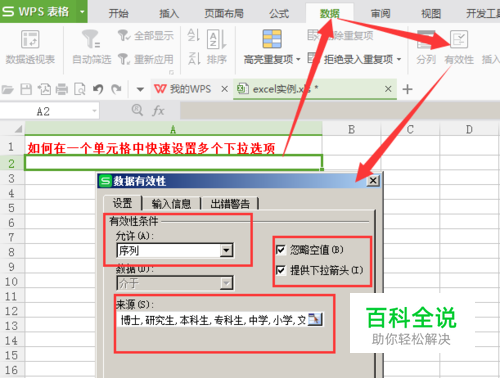Open the 排序 sort dialog
Viewport: 500px width, 378px height.
[217, 47]
